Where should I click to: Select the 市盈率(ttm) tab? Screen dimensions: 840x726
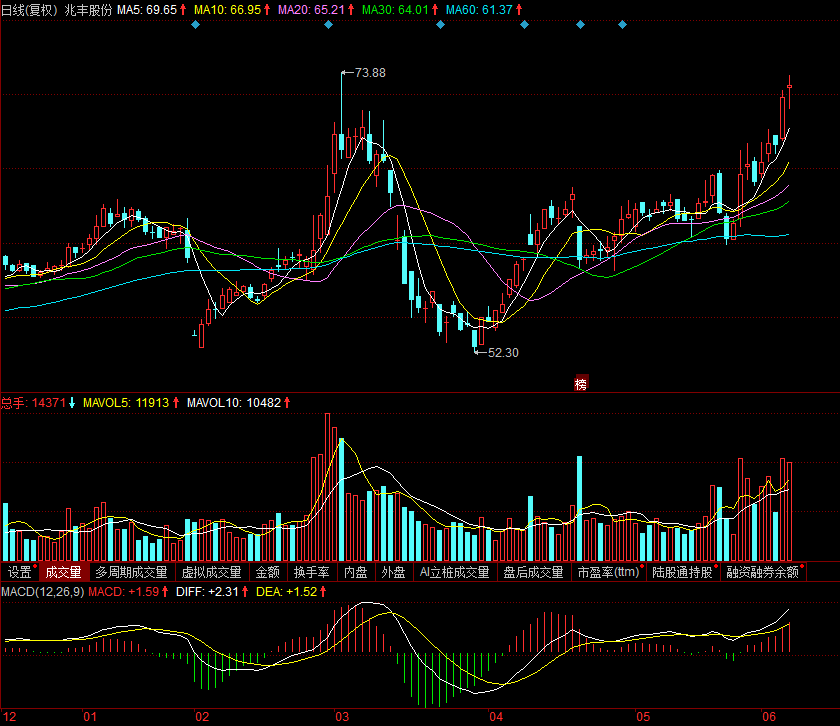[609, 572]
